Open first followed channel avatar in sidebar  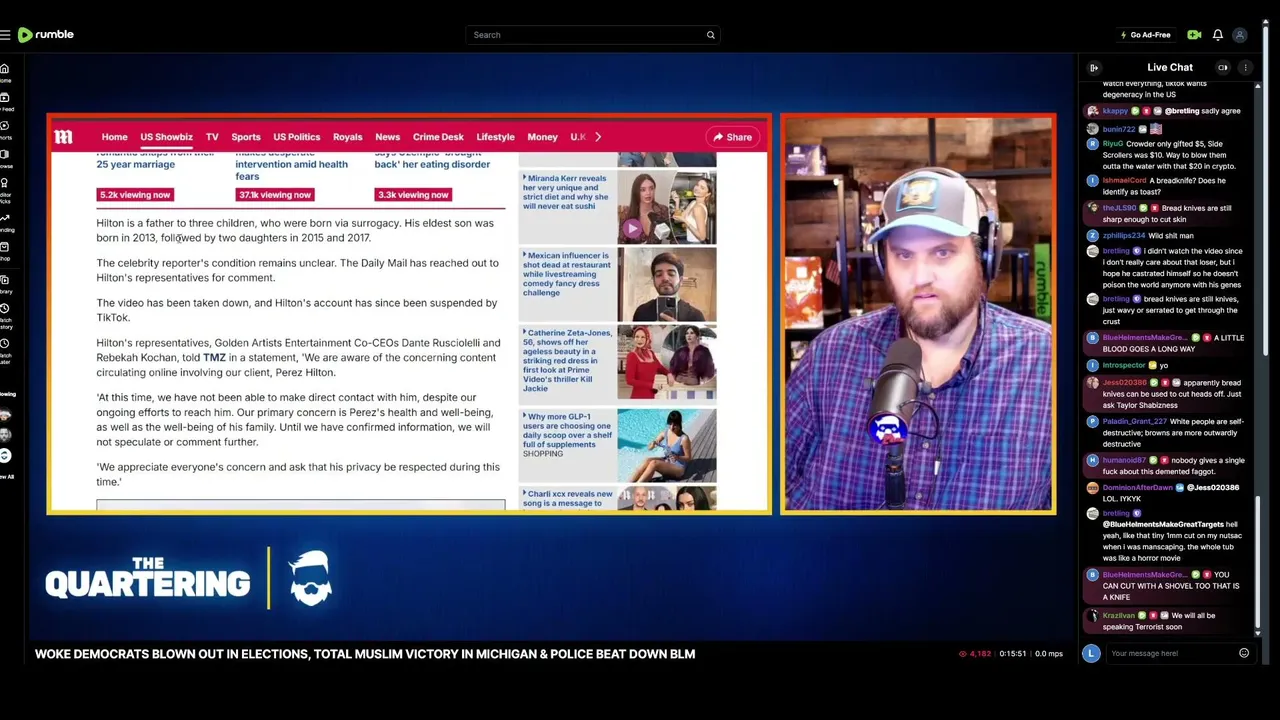pyautogui.click(x=5, y=416)
